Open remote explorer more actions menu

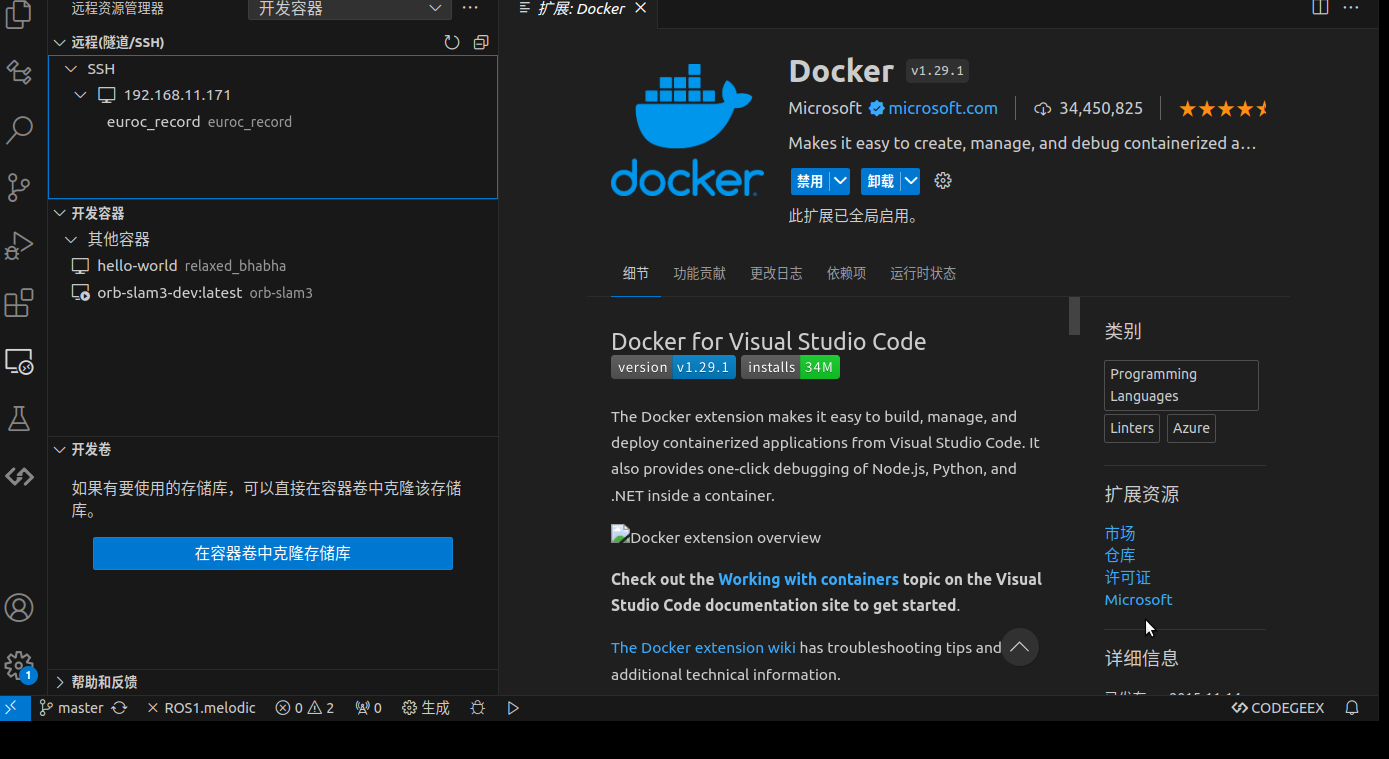pos(471,8)
